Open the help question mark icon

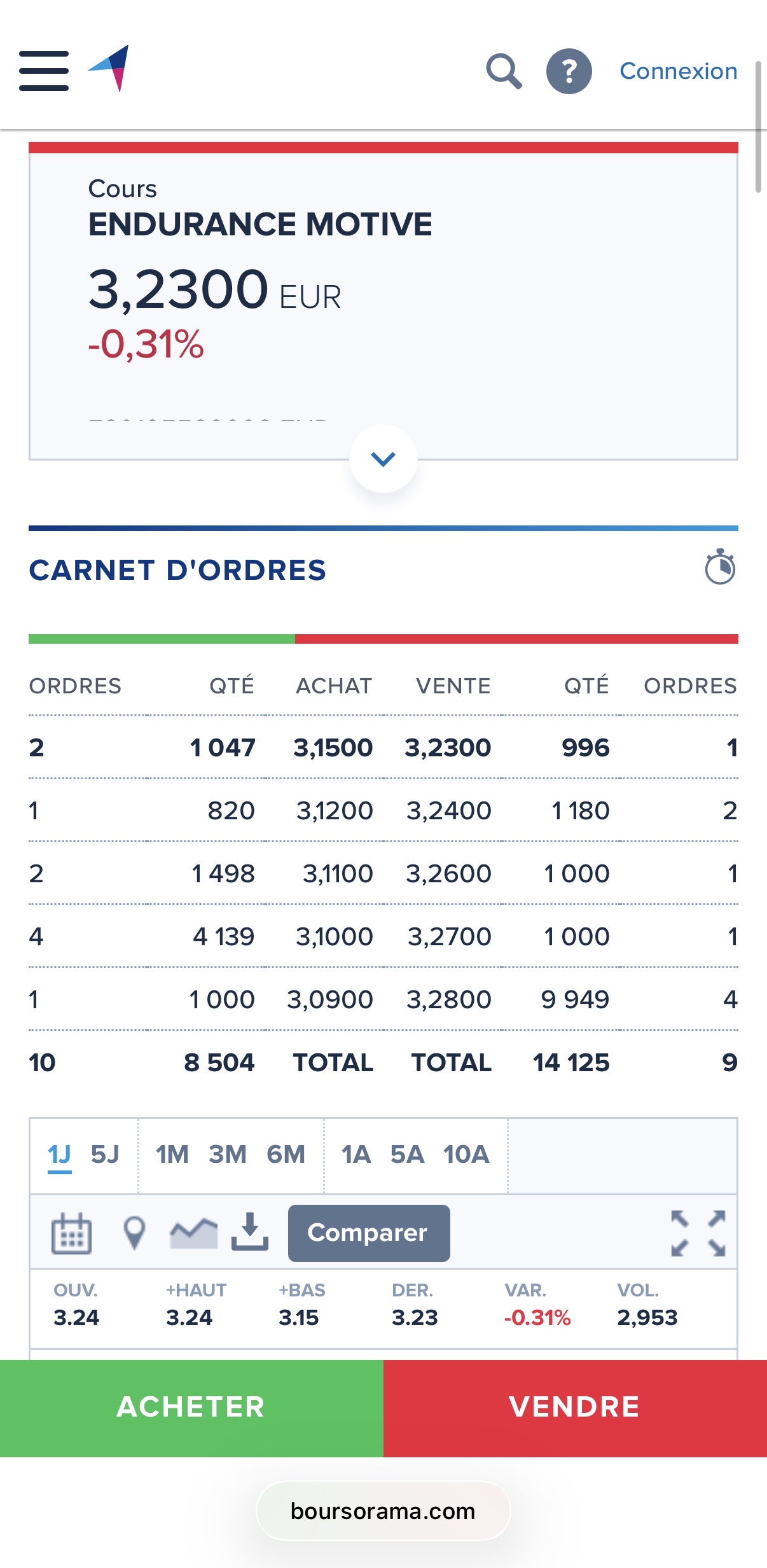(569, 71)
